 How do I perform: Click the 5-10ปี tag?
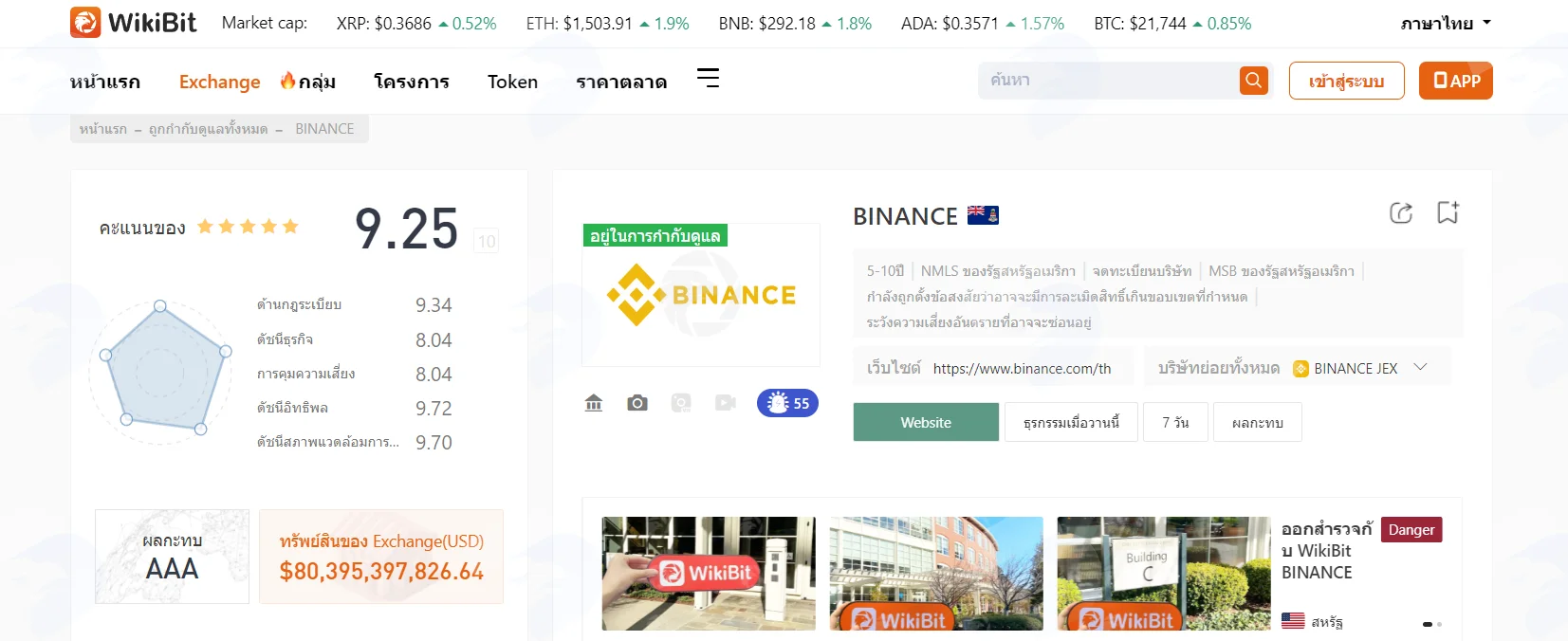(885, 271)
